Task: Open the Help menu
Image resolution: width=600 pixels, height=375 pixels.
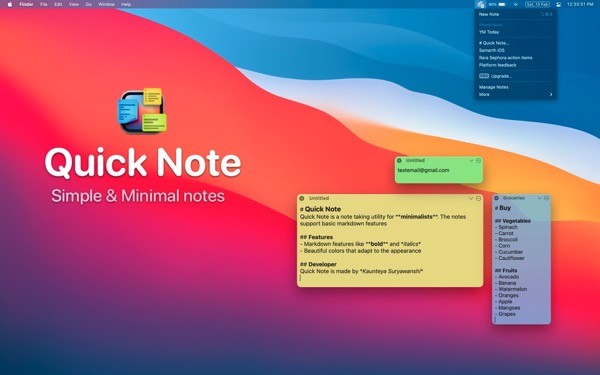Action: [x=126, y=5]
